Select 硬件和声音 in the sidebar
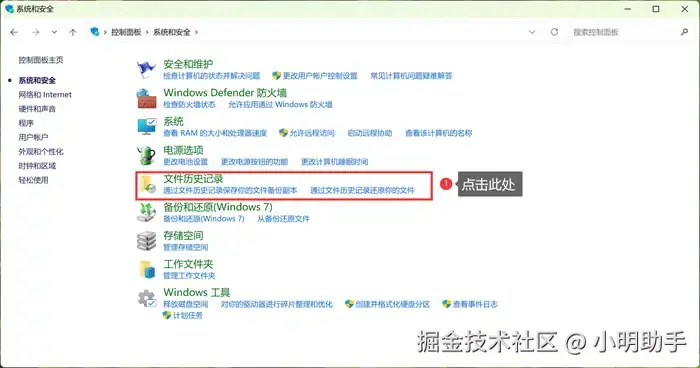This screenshot has width=700, height=368. click(x=37, y=109)
